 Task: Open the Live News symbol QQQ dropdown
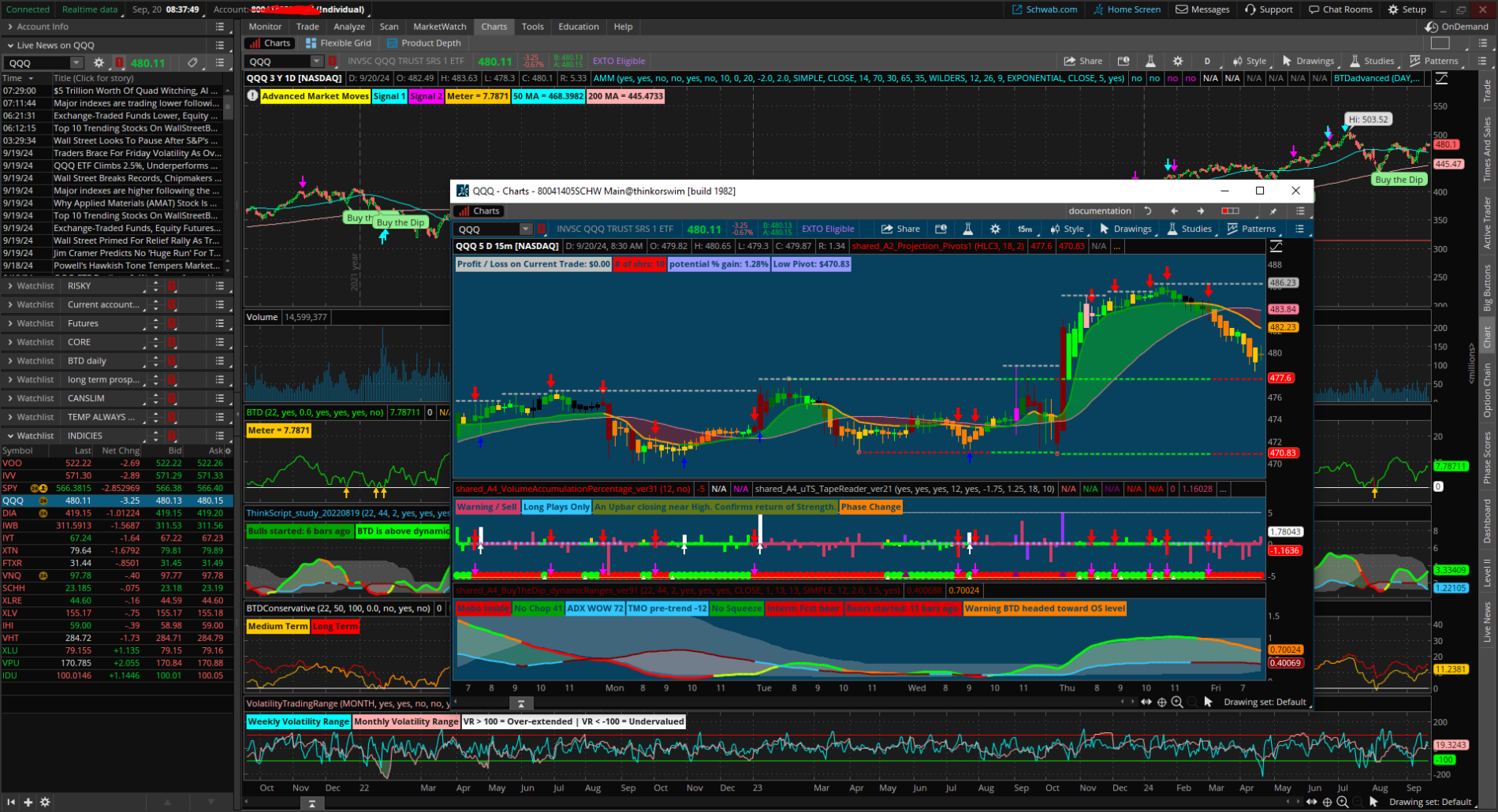(76, 63)
